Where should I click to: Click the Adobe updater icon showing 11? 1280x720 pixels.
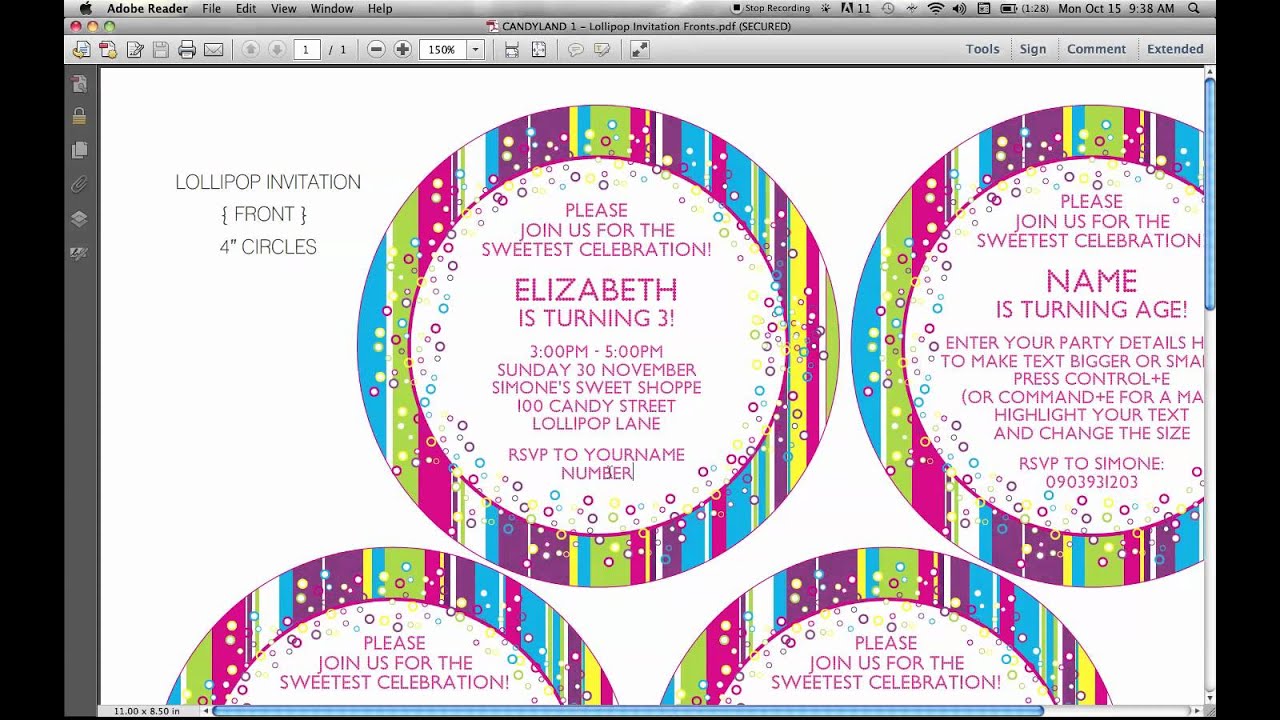(x=855, y=8)
